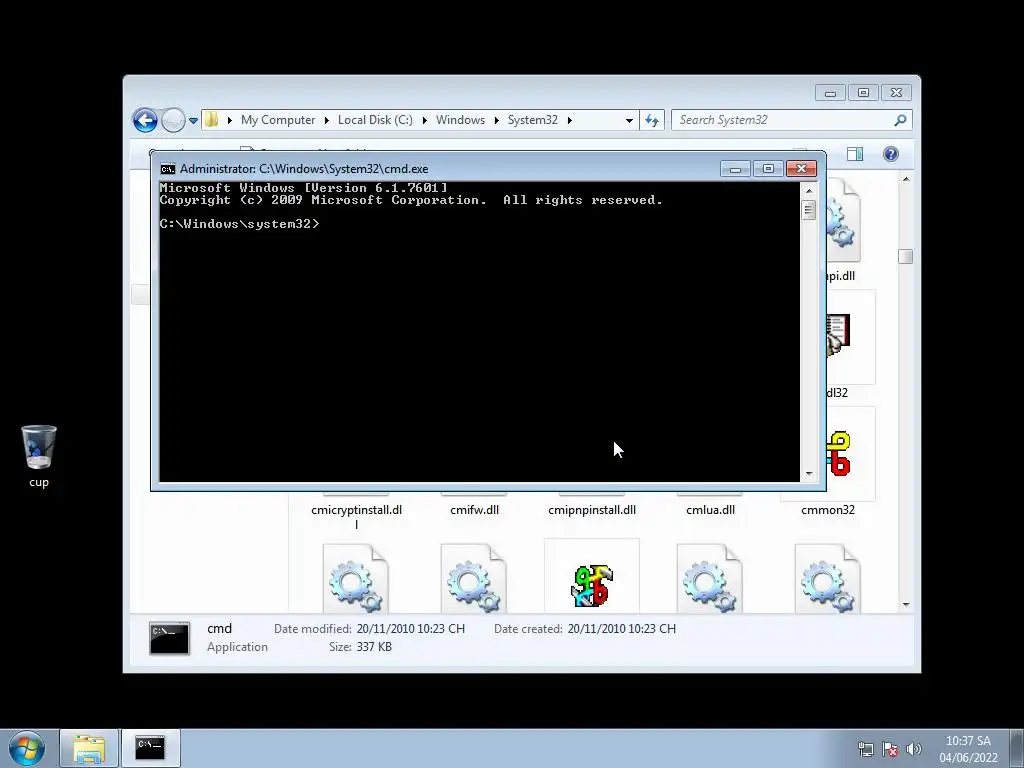Click the taskbar clock showing 10:37 SA

968,749
